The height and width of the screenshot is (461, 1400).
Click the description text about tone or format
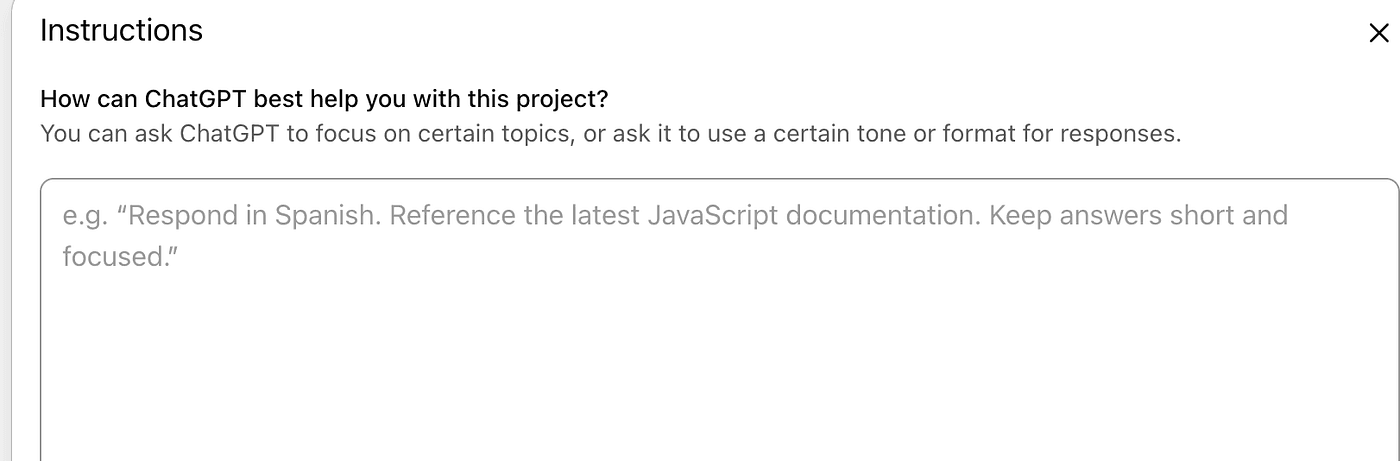[x=610, y=133]
